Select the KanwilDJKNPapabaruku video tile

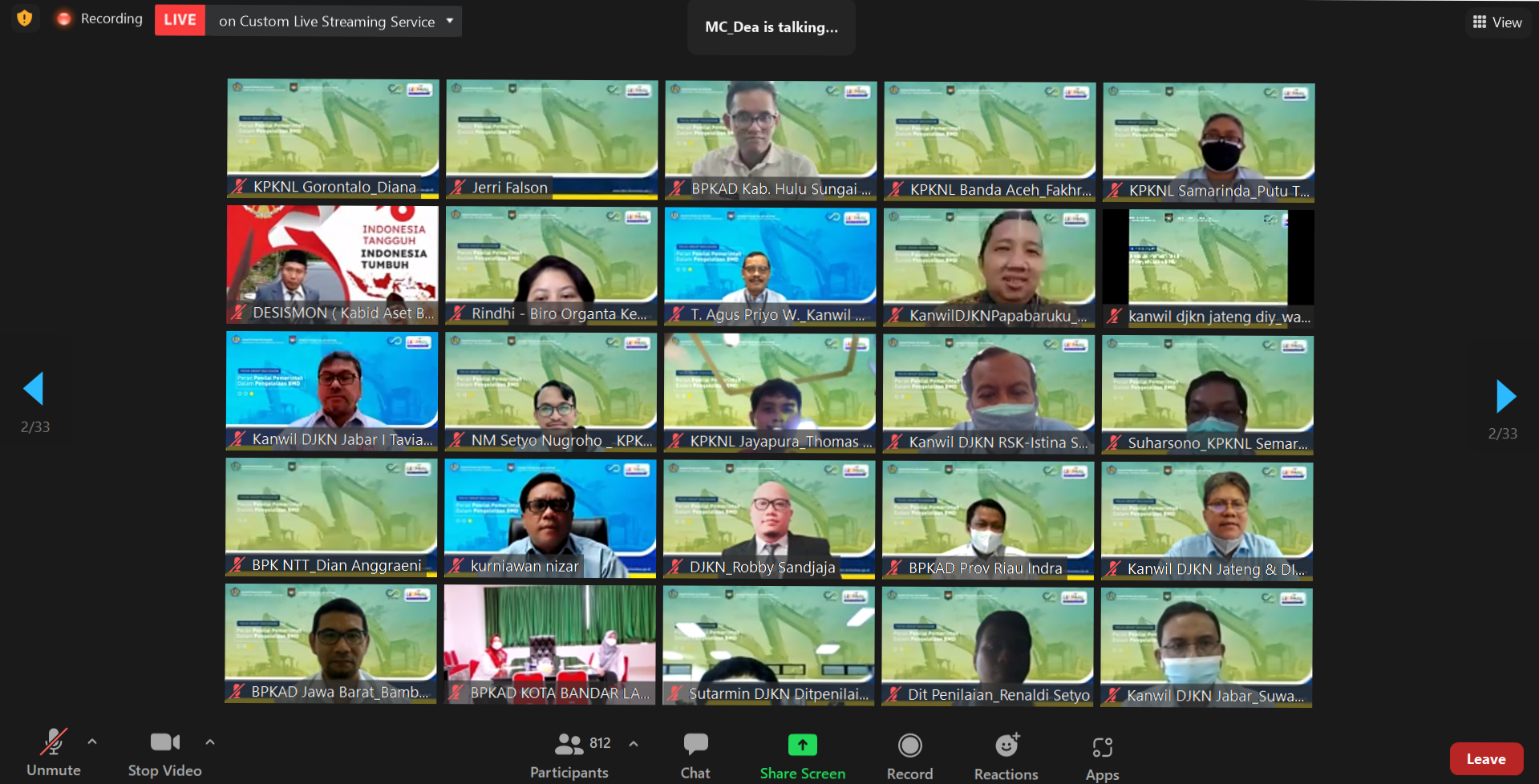pyautogui.click(x=989, y=266)
